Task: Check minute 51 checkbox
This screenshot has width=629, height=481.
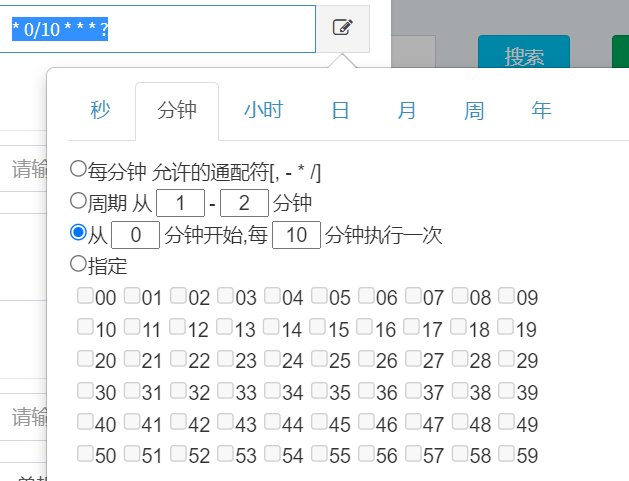Action: click(132, 454)
